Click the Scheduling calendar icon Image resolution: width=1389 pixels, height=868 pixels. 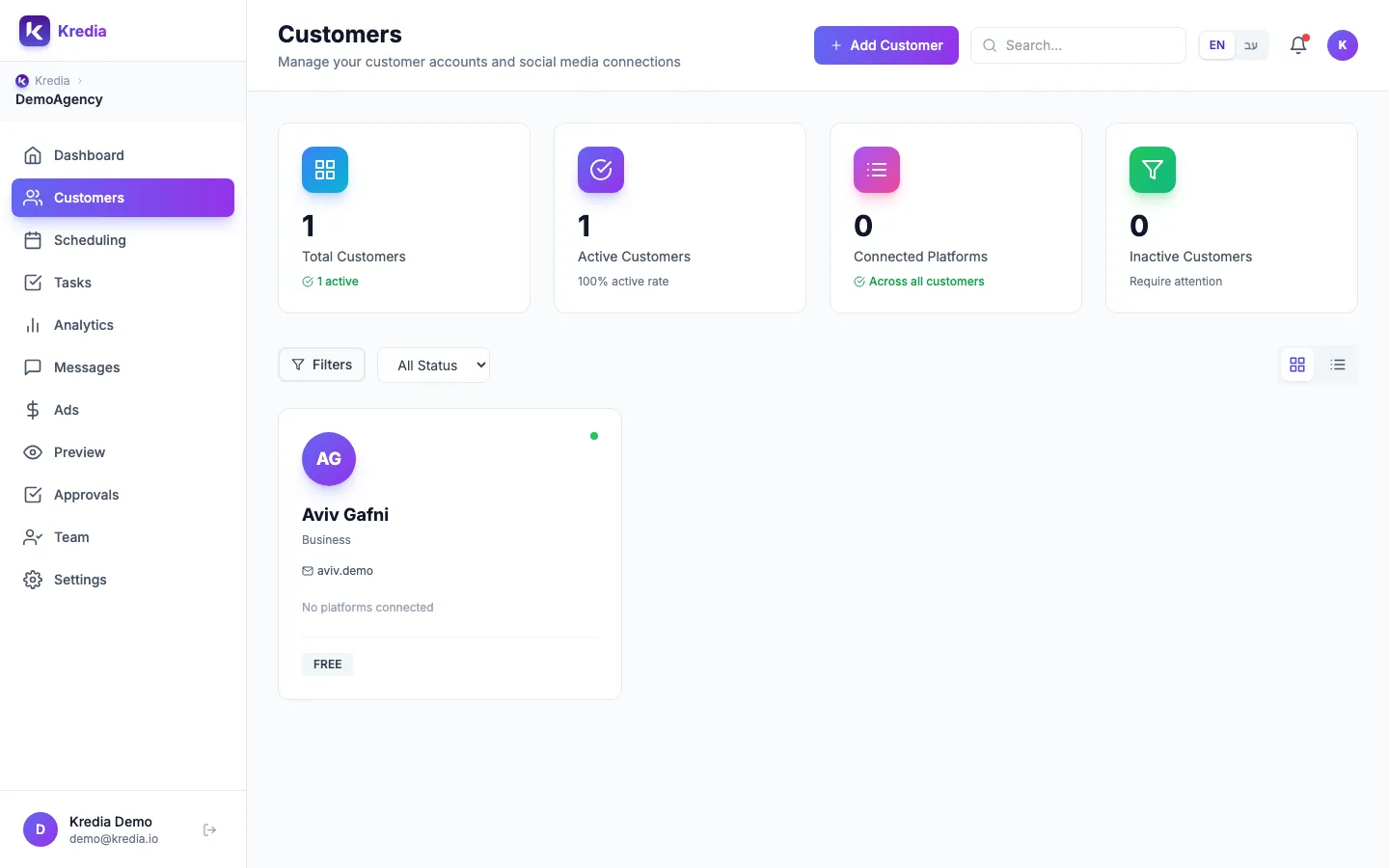[33, 240]
